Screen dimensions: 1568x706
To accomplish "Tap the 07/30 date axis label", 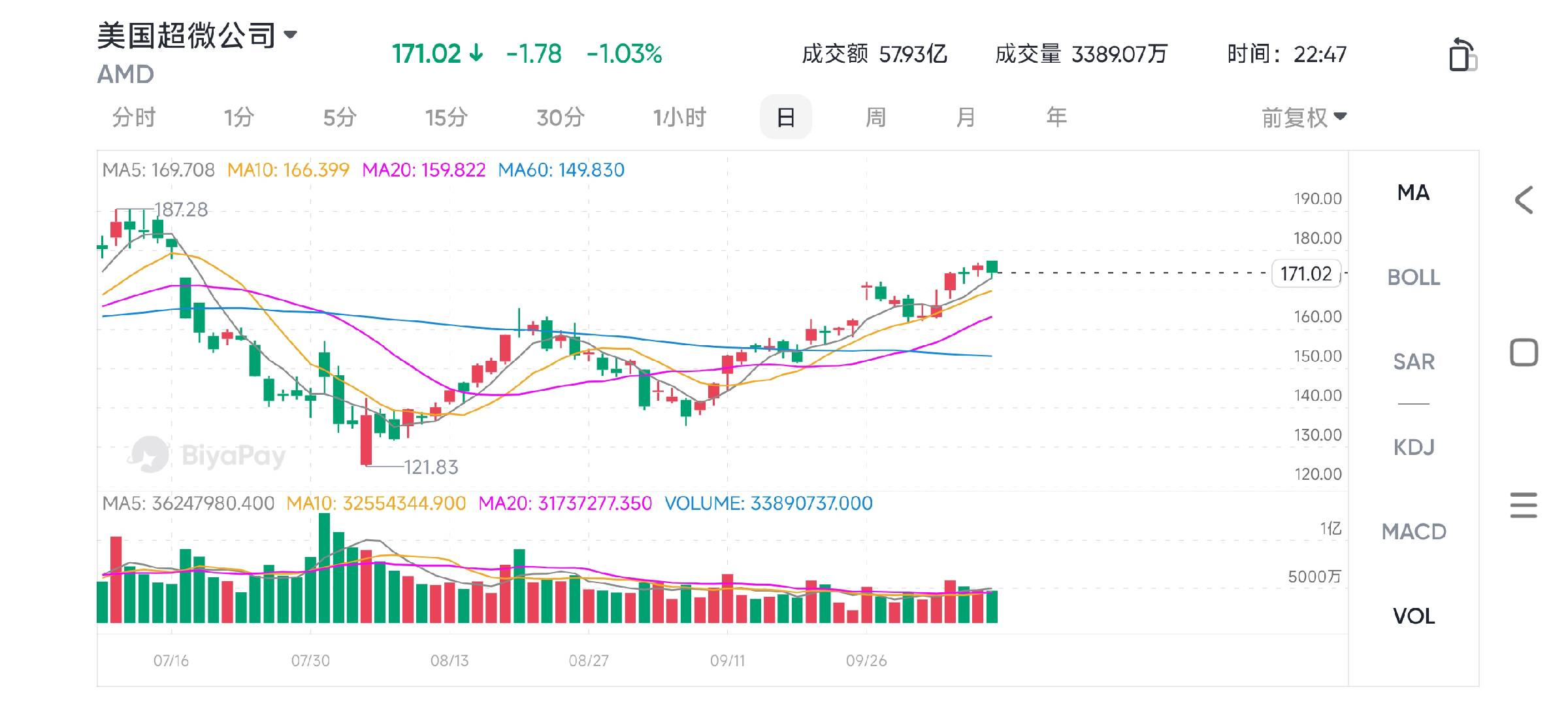I will 310,661.
